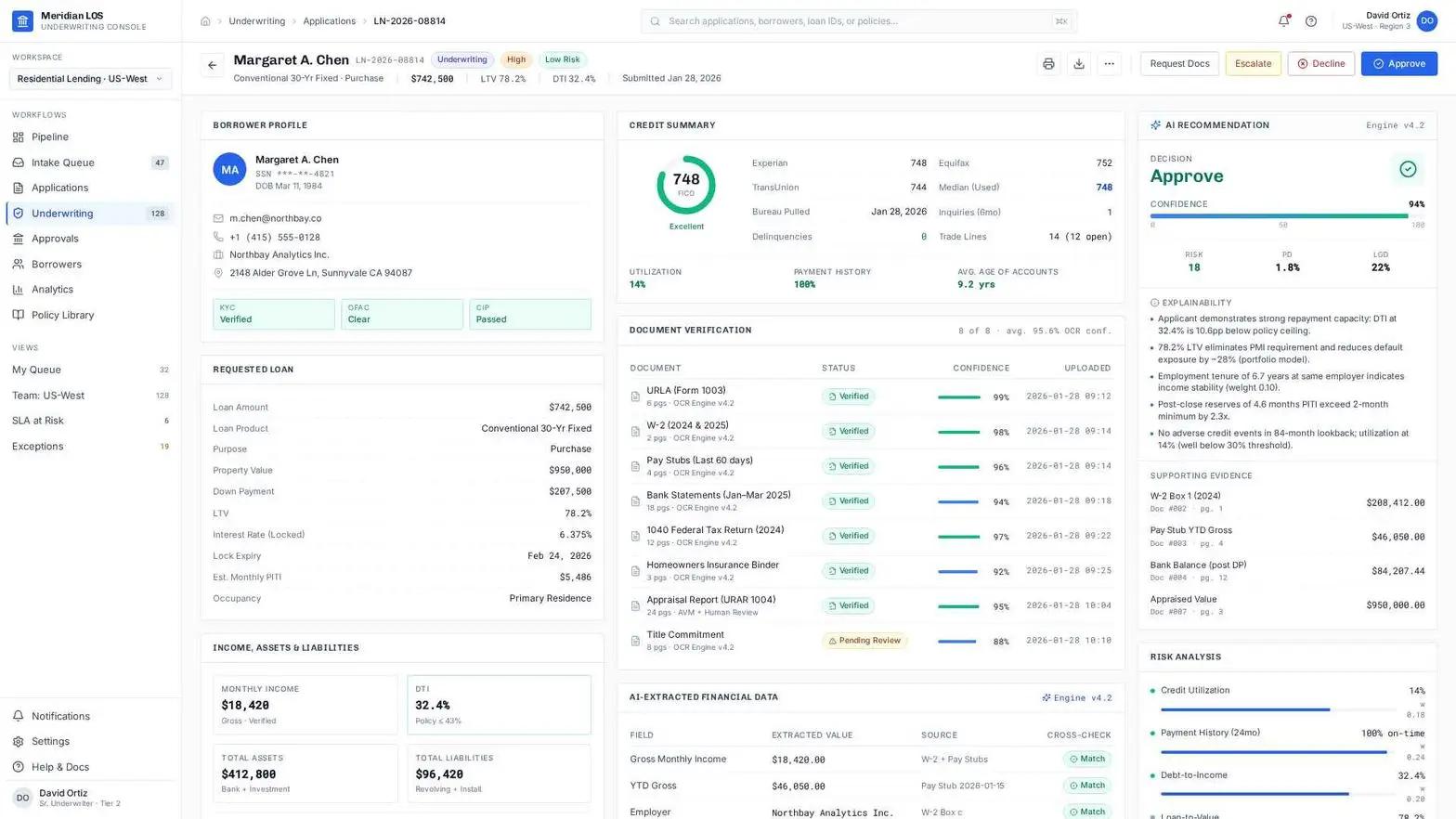Open Borrowers page
The width and height of the screenshot is (1456, 819).
(90, 264)
